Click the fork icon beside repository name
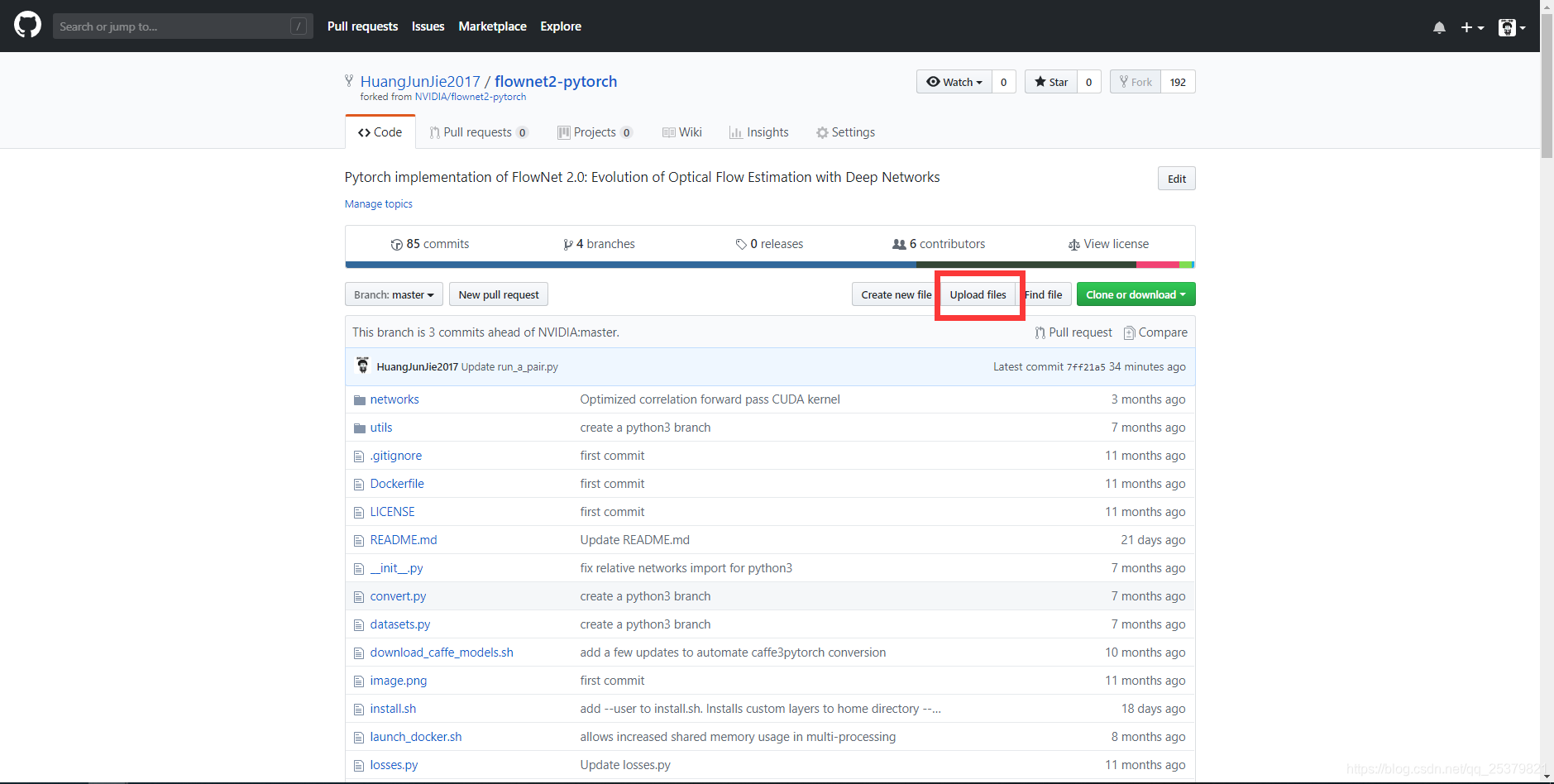Screen dimensions: 1554x784 tap(349, 80)
